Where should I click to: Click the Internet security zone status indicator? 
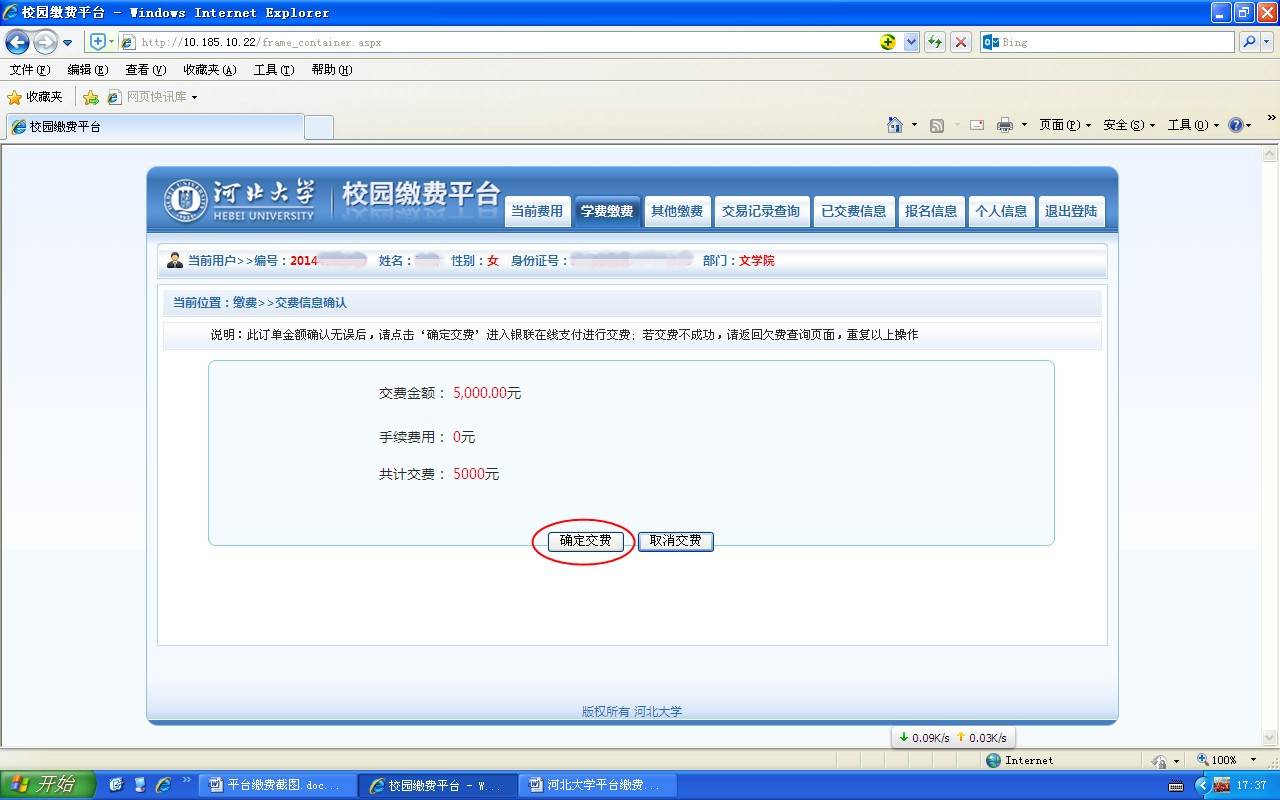click(1019, 760)
